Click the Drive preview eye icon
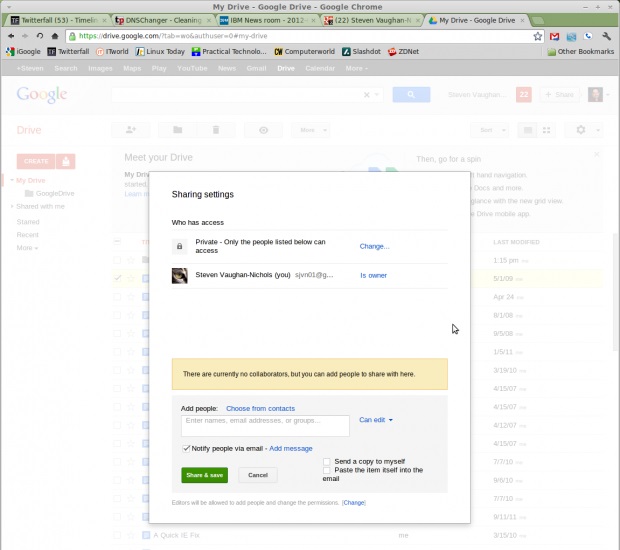The height and width of the screenshot is (550, 620). tap(263, 130)
